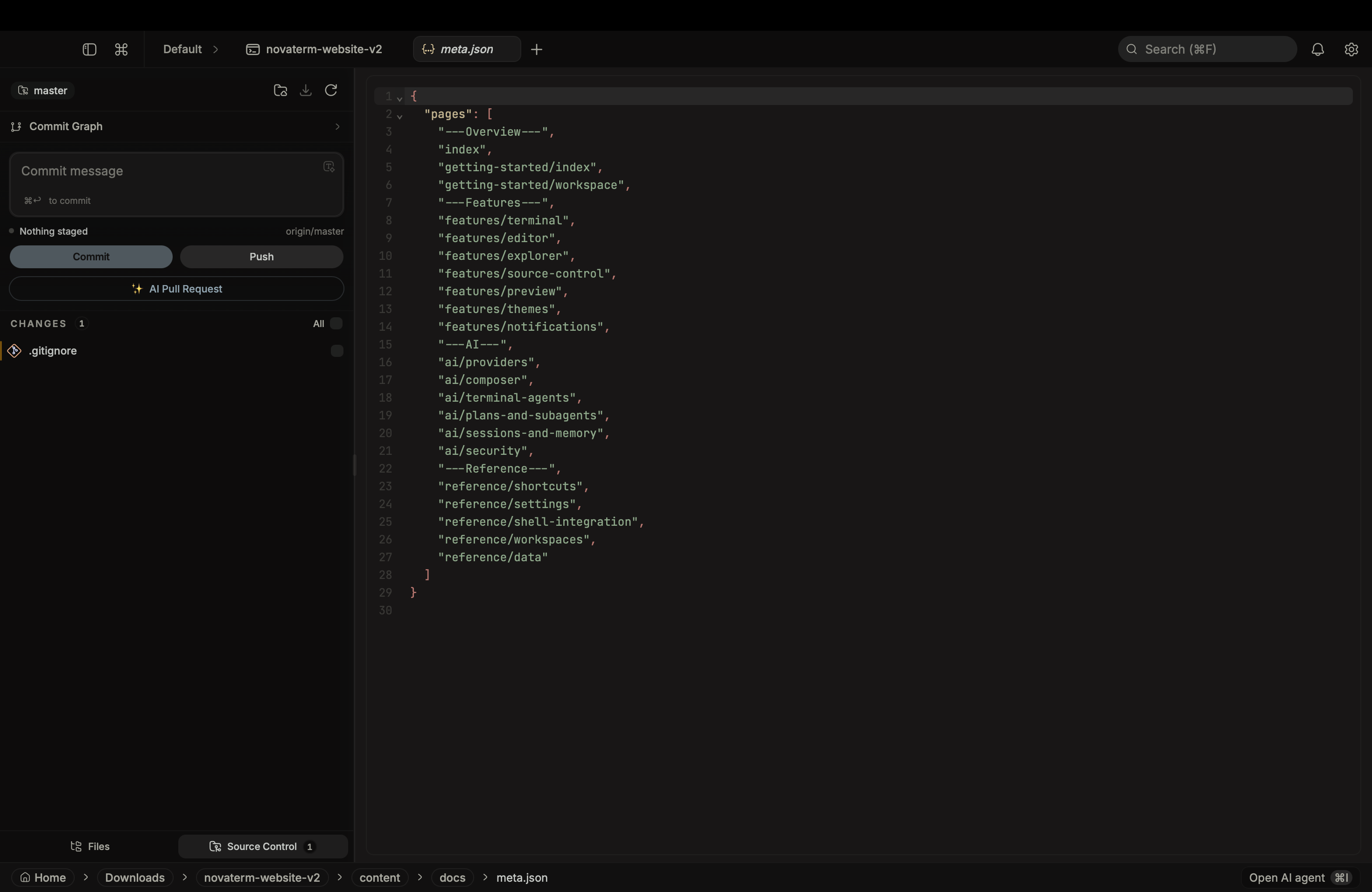This screenshot has width=1372, height=892.
Task: Switch to the meta.json tab
Action: coord(467,49)
